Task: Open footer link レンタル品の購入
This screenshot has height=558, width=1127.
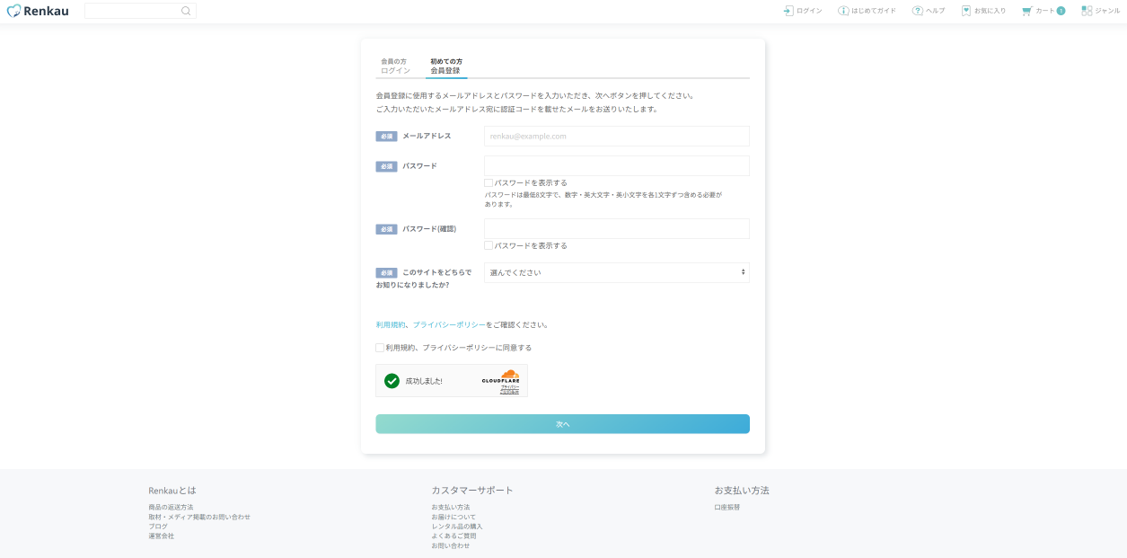Action: pyautogui.click(x=457, y=526)
